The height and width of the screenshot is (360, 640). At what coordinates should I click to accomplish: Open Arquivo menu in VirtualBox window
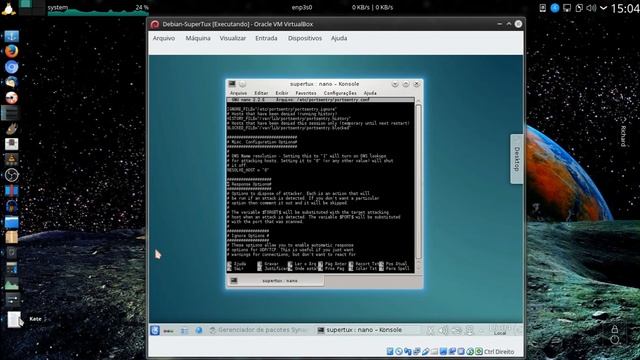pos(164,38)
